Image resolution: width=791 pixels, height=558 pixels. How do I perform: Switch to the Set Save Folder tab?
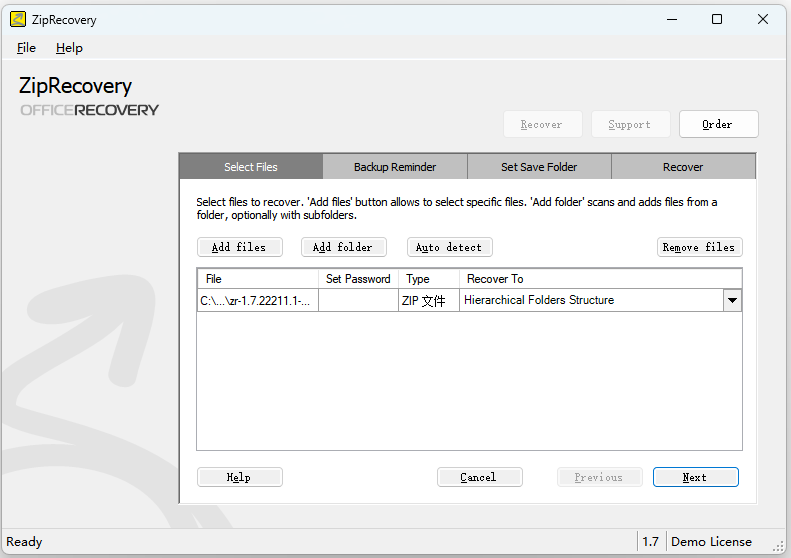point(539,166)
